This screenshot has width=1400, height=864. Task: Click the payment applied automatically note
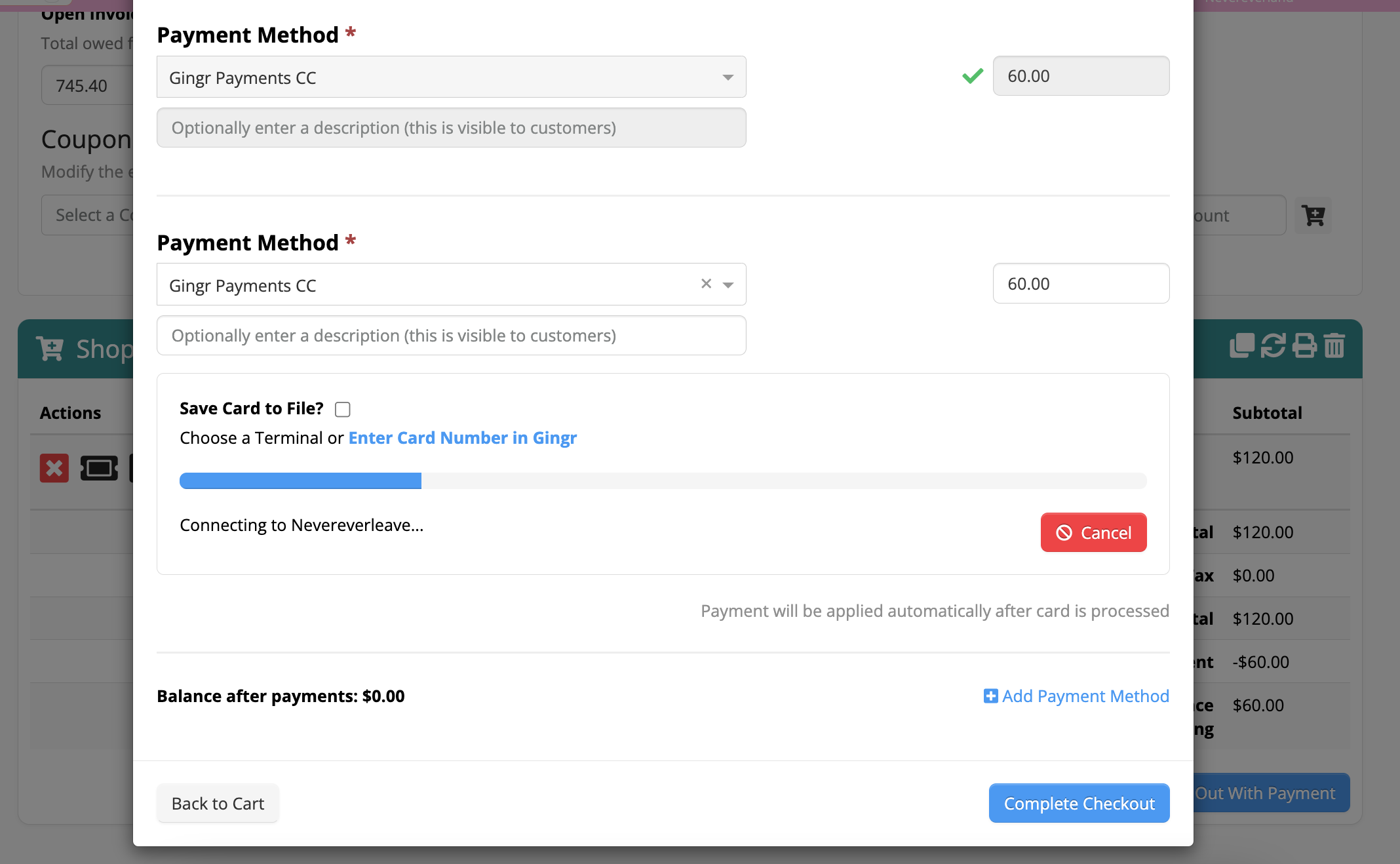tap(935, 611)
